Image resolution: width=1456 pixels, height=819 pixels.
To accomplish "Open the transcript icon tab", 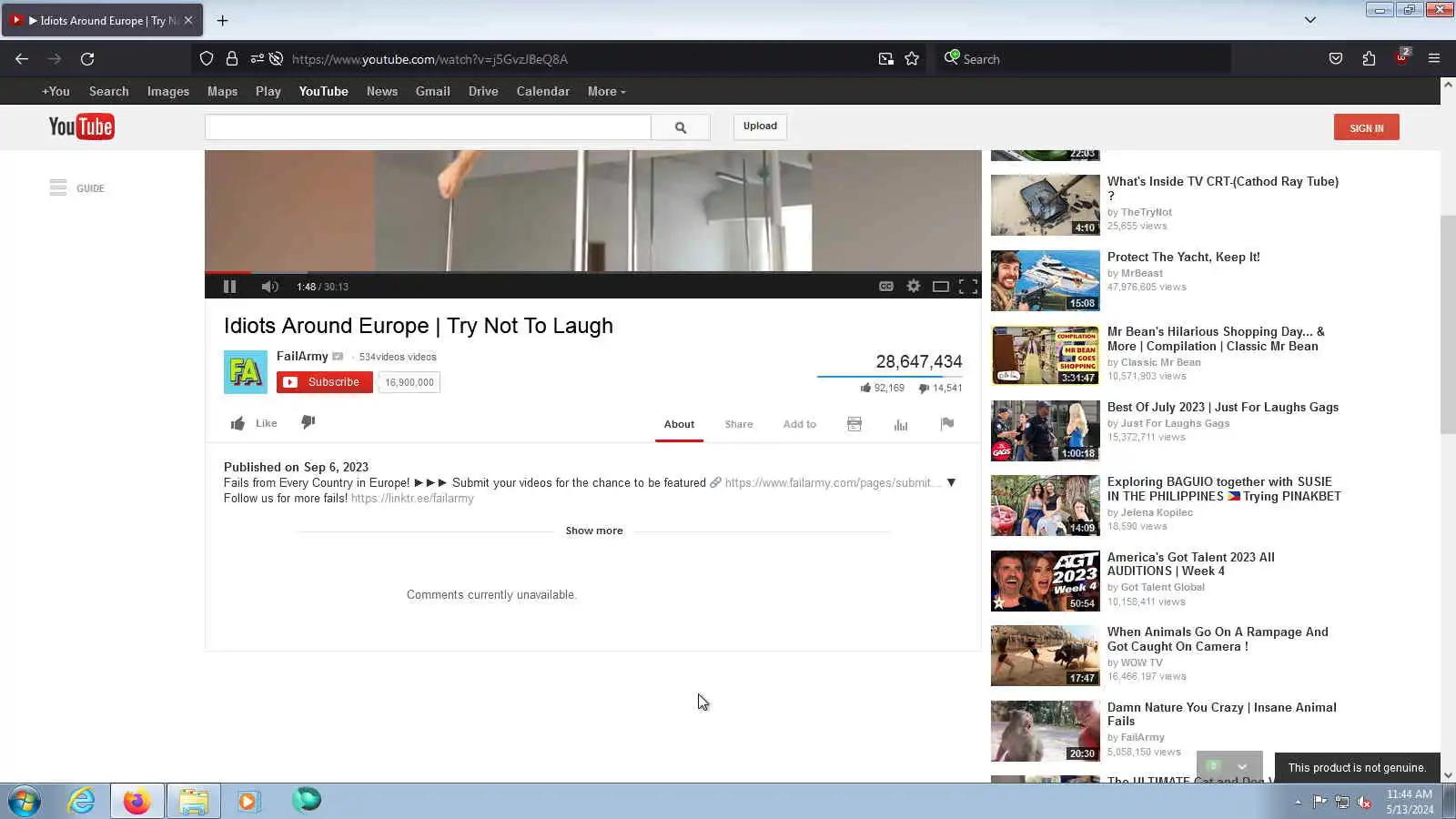I will click(x=854, y=424).
